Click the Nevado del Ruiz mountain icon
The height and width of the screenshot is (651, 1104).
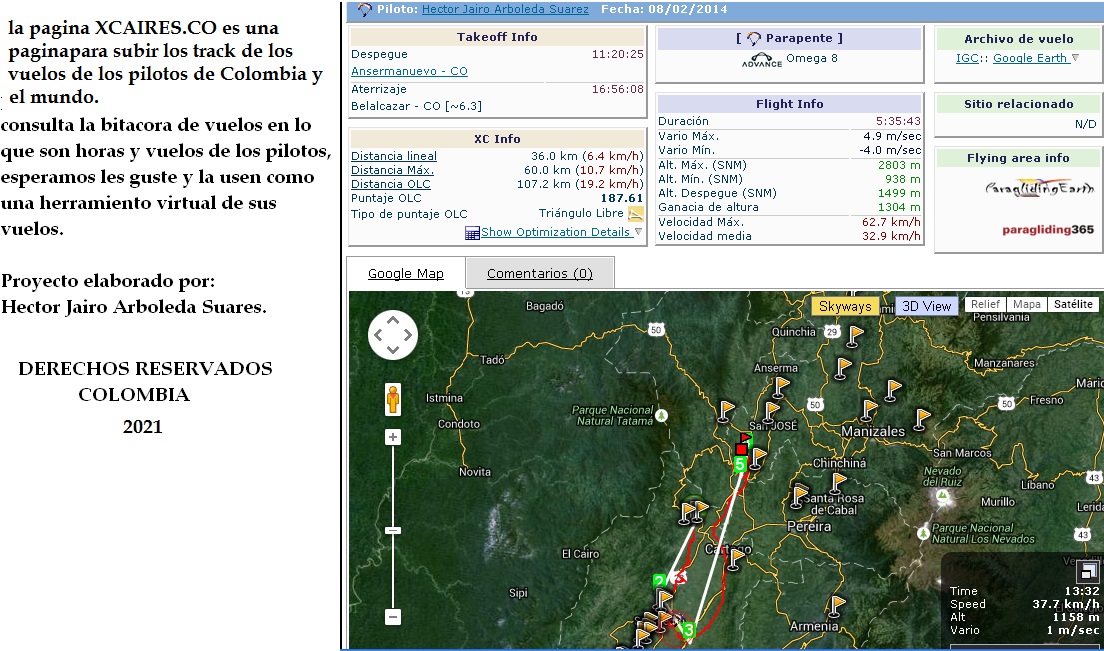click(943, 497)
